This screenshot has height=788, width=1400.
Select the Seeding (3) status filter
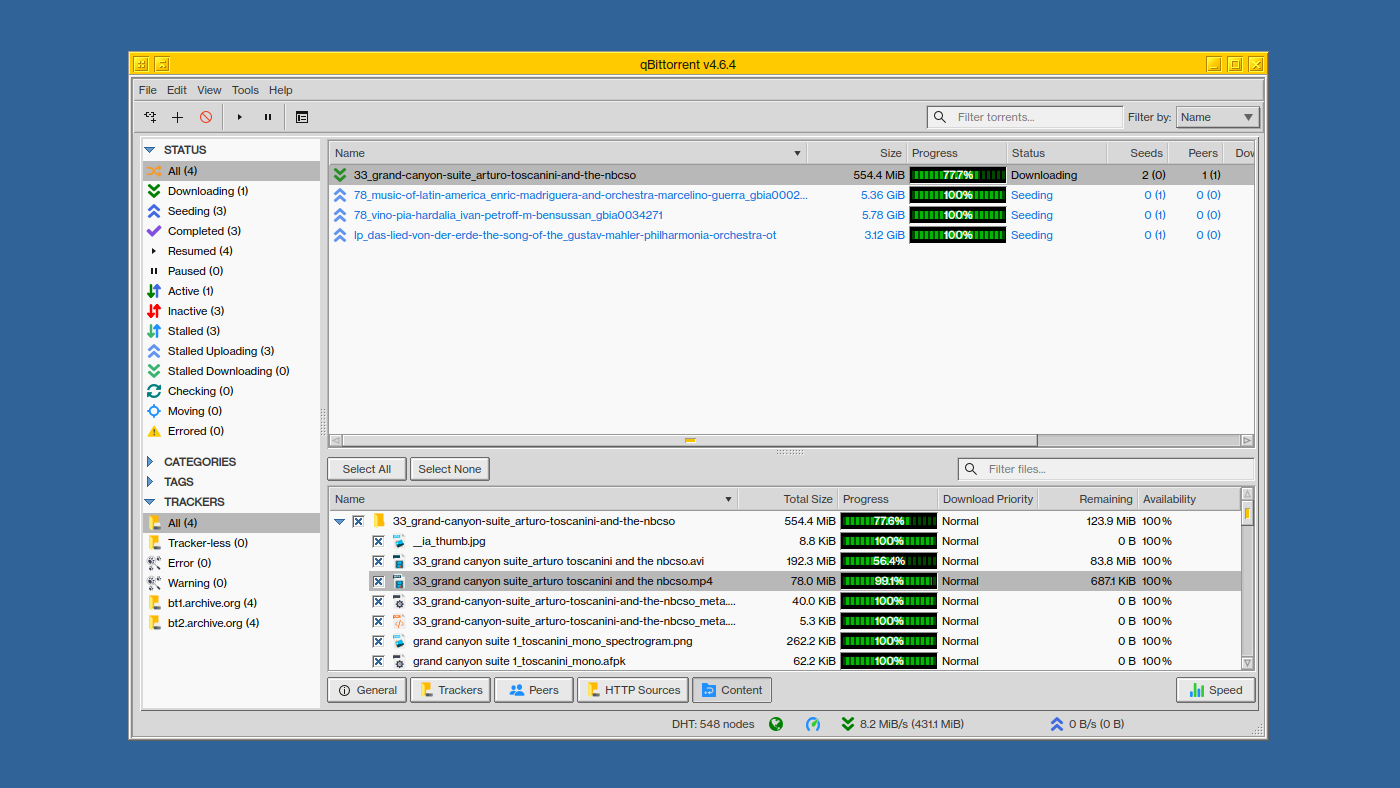coord(231,211)
